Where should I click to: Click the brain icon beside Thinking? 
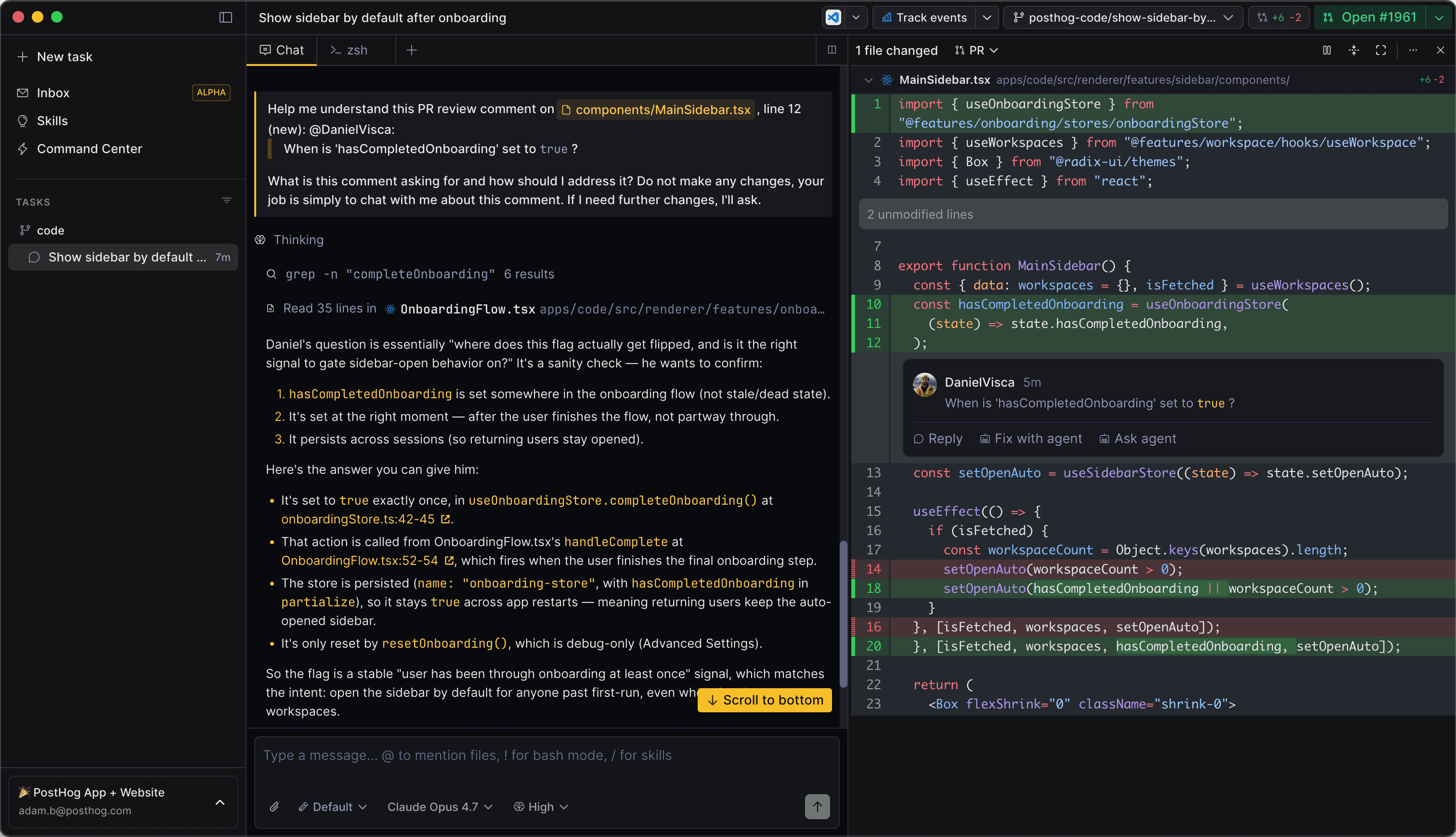(x=260, y=240)
